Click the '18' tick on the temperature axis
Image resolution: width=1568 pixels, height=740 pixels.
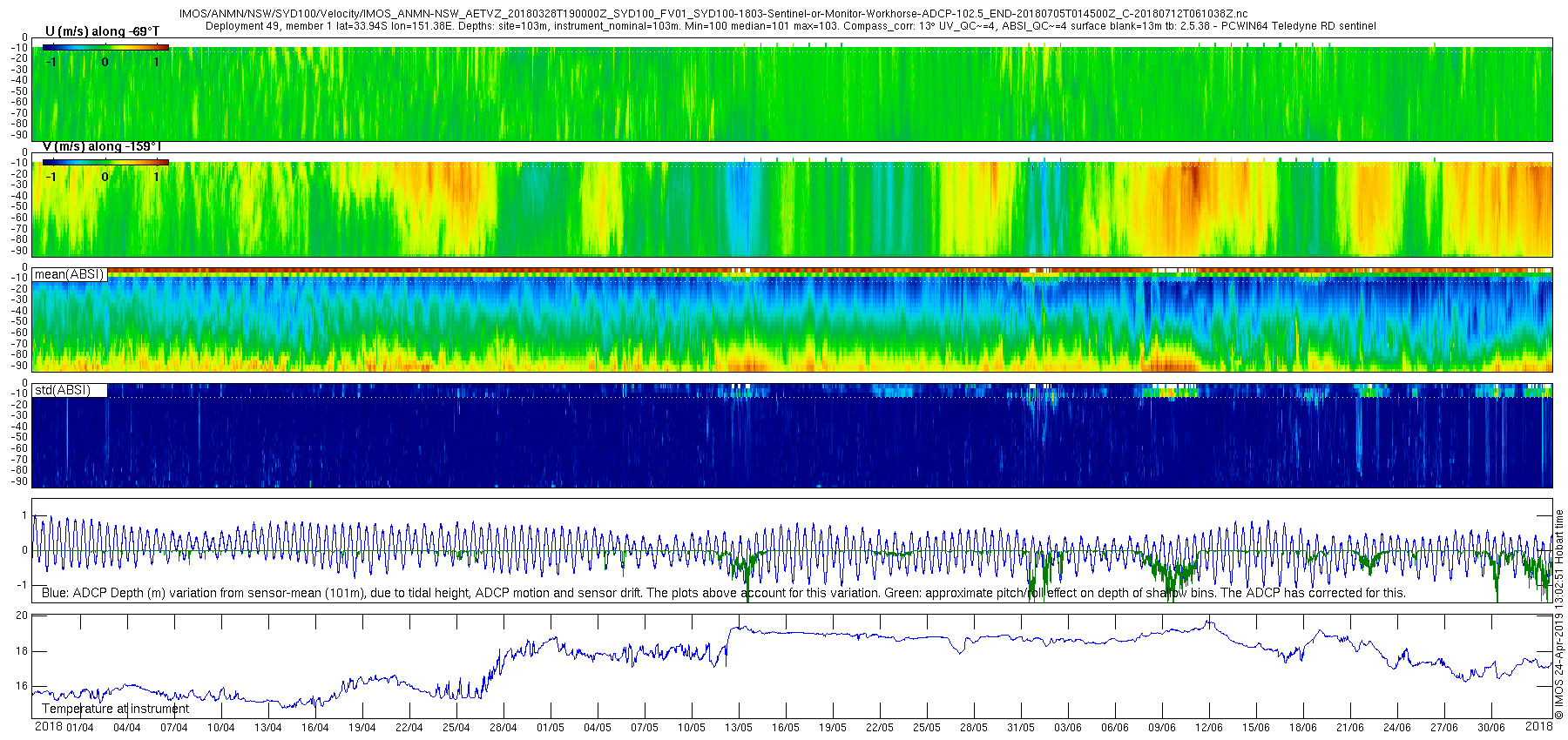pyautogui.click(x=22, y=651)
